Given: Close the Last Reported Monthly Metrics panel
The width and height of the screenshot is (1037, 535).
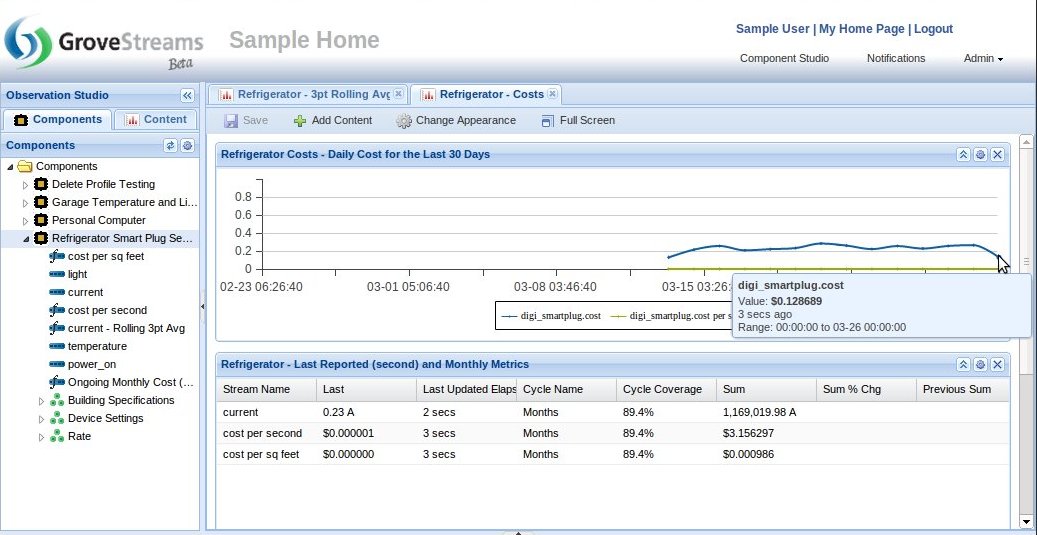Looking at the screenshot, I should [997, 365].
